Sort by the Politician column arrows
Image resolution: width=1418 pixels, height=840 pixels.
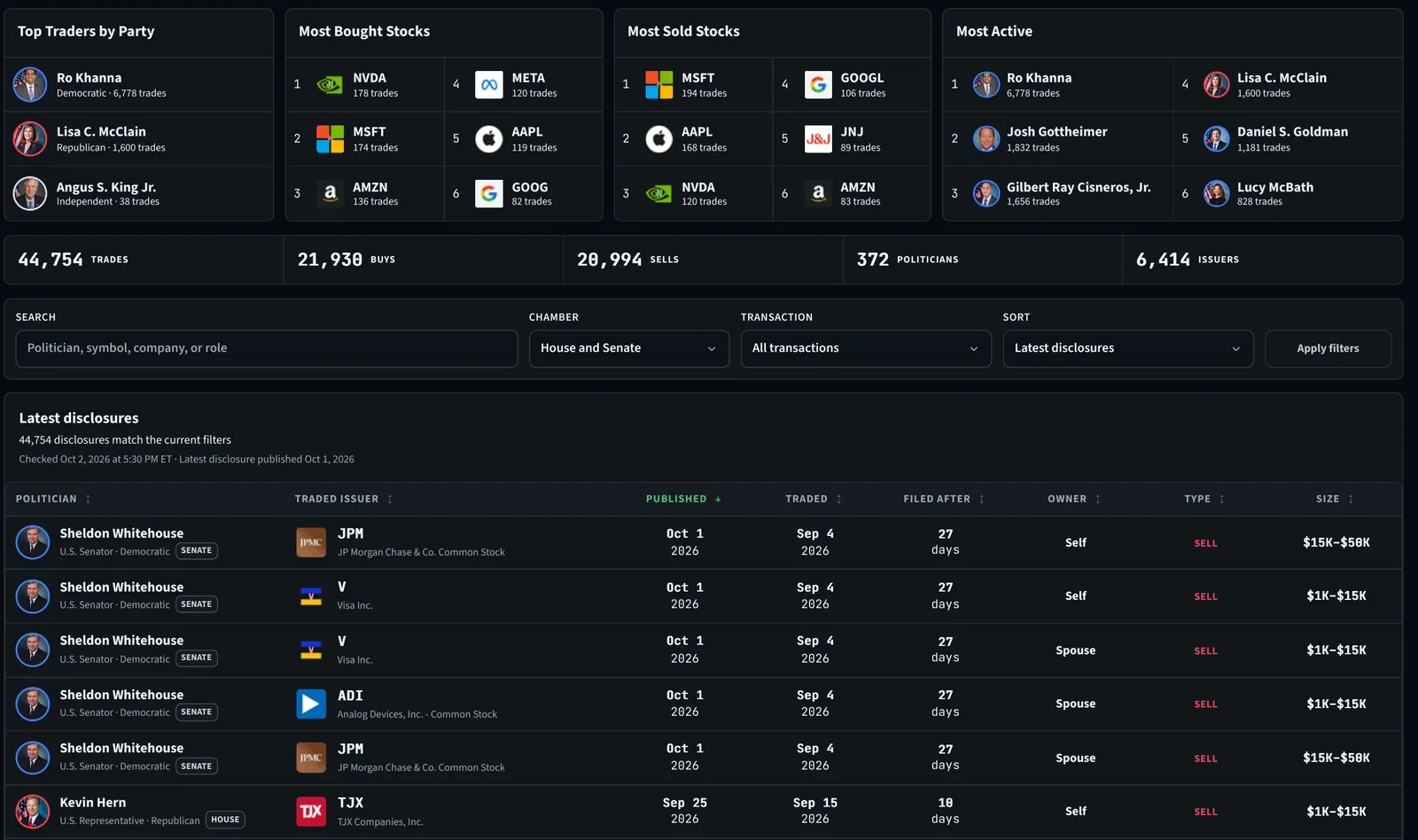pos(88,500)
